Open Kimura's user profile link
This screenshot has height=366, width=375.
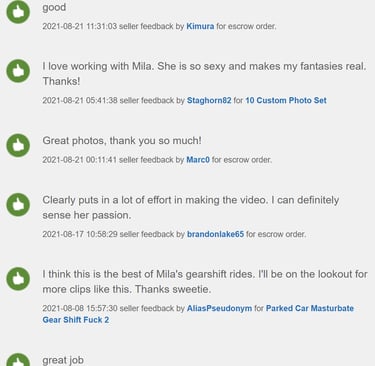(200, 26)
